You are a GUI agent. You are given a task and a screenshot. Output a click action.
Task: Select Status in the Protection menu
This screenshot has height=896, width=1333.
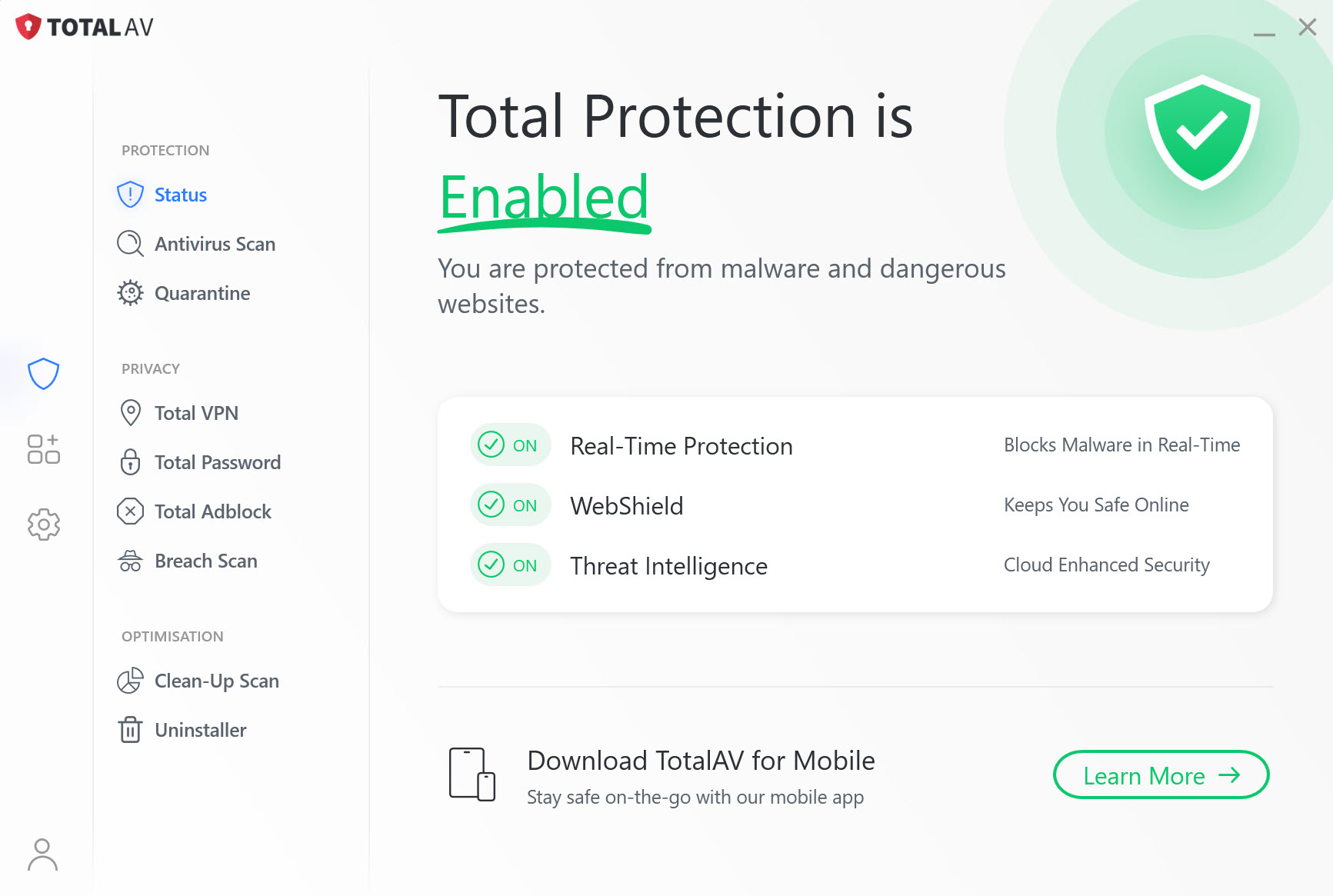point(181,195)
